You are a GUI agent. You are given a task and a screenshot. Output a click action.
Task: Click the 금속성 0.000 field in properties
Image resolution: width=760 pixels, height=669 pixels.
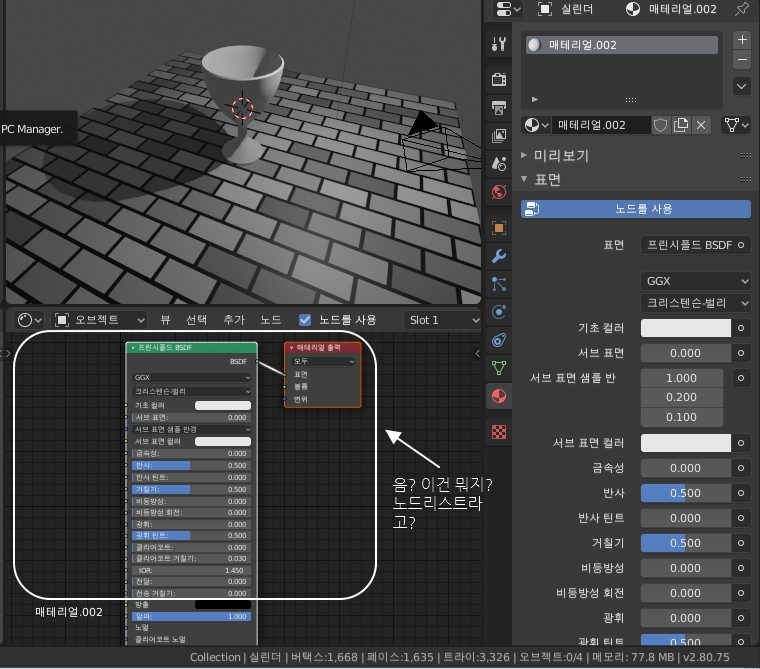tap(685, 468)
